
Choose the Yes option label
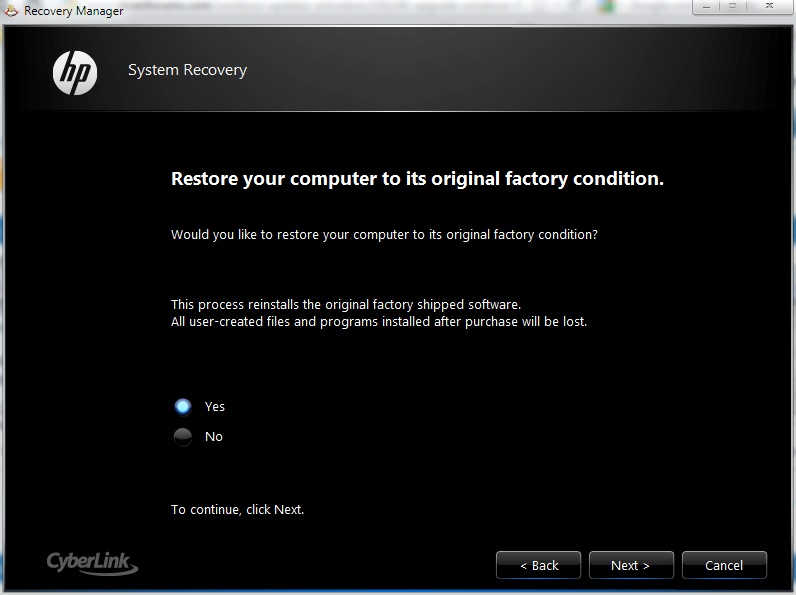tap(215, 407)
